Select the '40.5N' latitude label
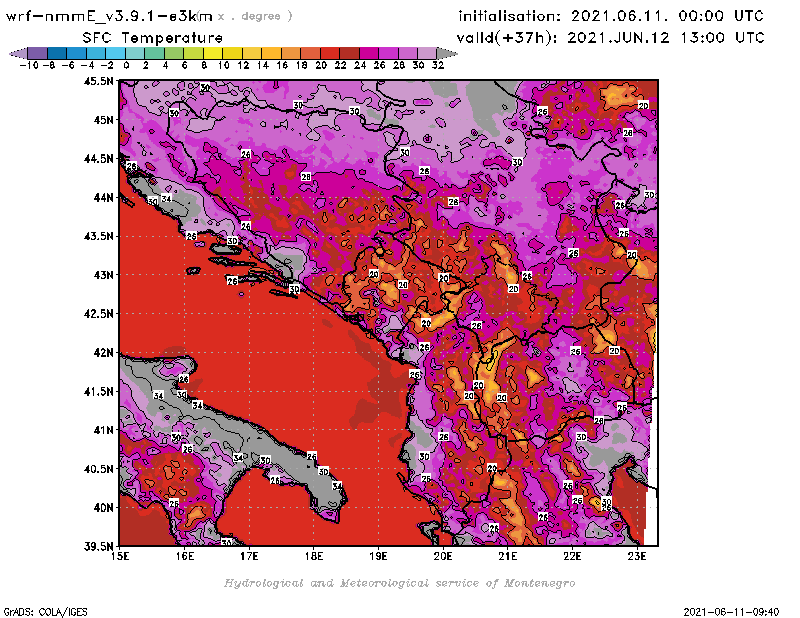 pos(98,469)
